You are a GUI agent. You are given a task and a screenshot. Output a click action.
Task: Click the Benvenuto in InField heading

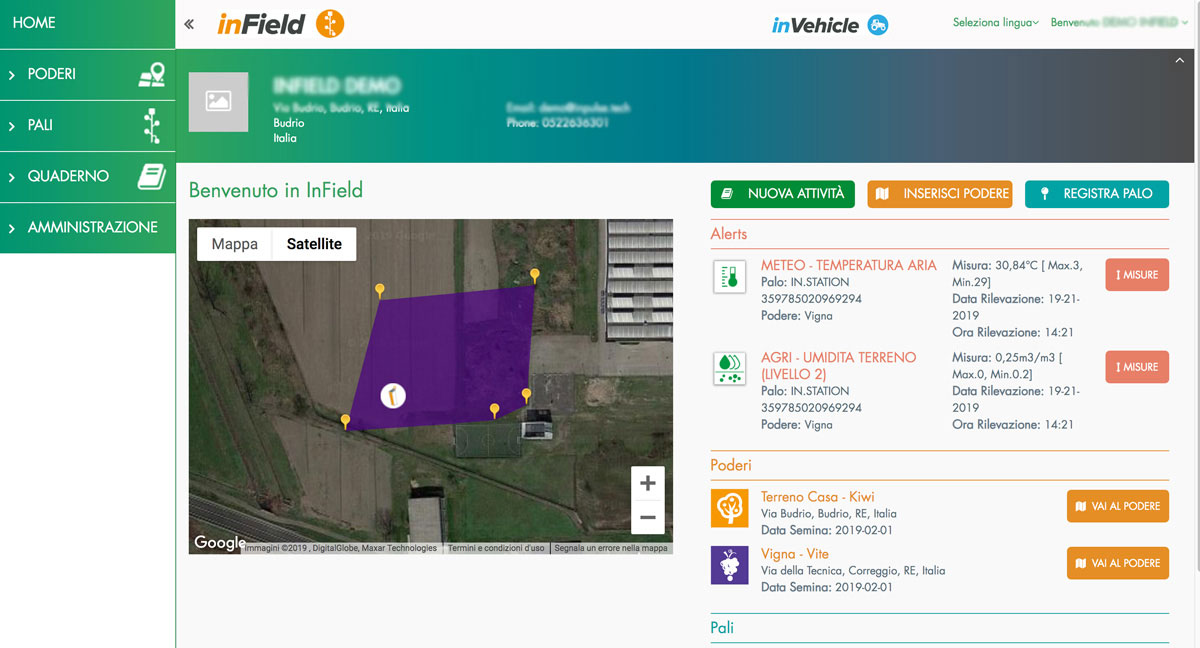tap(276, 190)
